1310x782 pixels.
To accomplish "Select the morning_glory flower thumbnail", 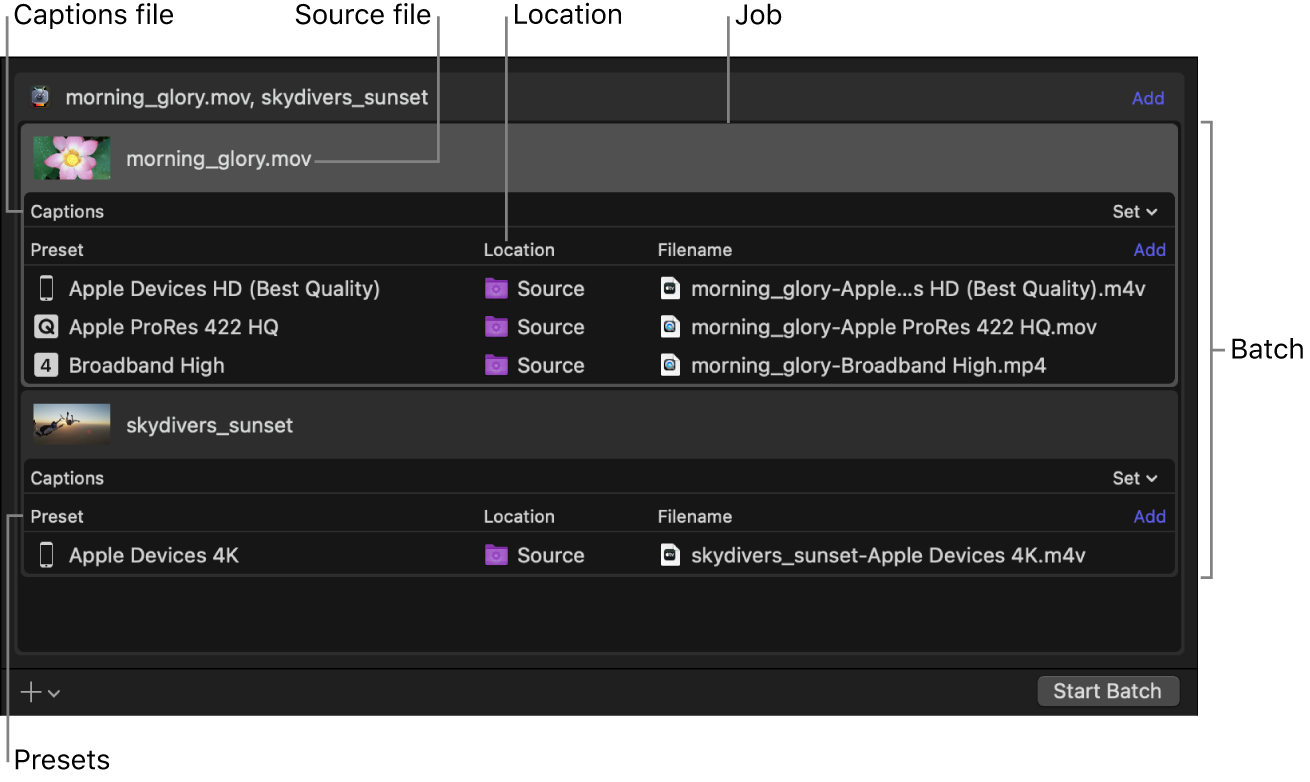I will 72,158.
